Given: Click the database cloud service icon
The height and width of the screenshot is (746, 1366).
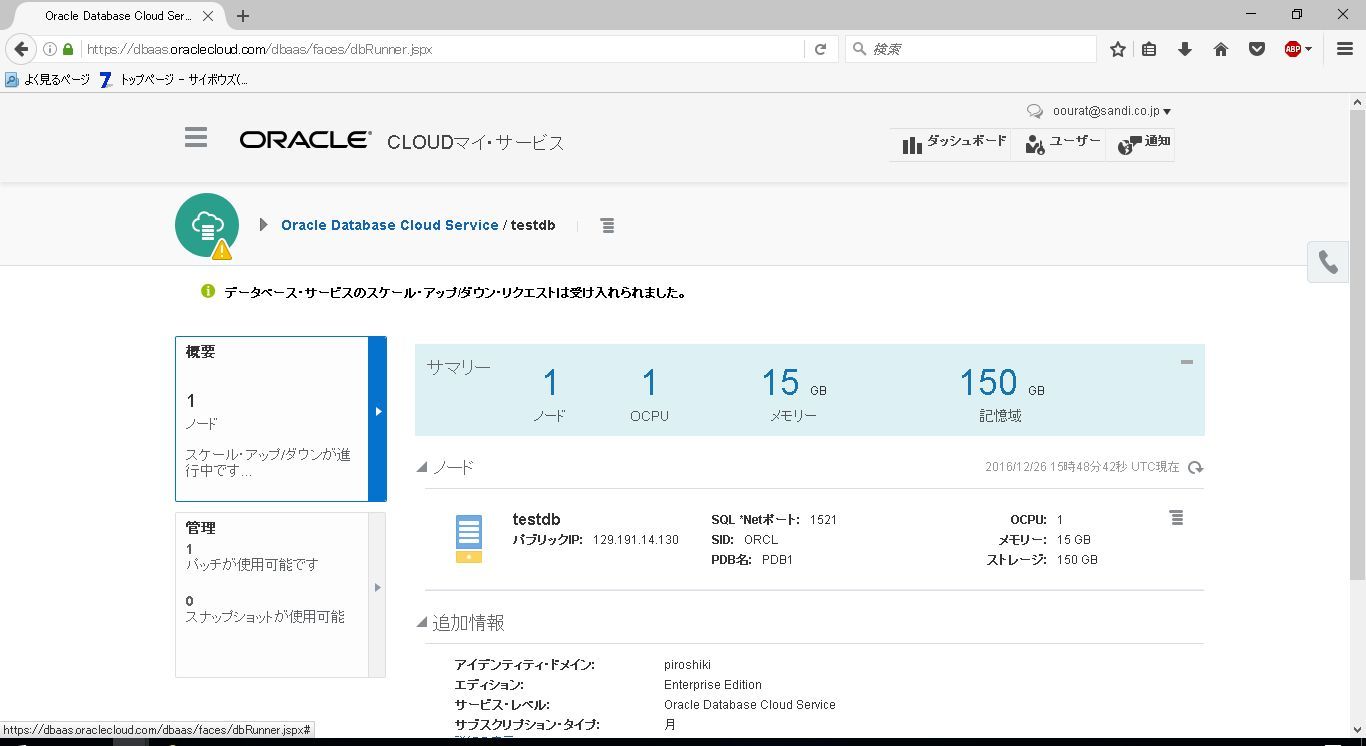Looking at the screenshot, I should tap(207, 225).
